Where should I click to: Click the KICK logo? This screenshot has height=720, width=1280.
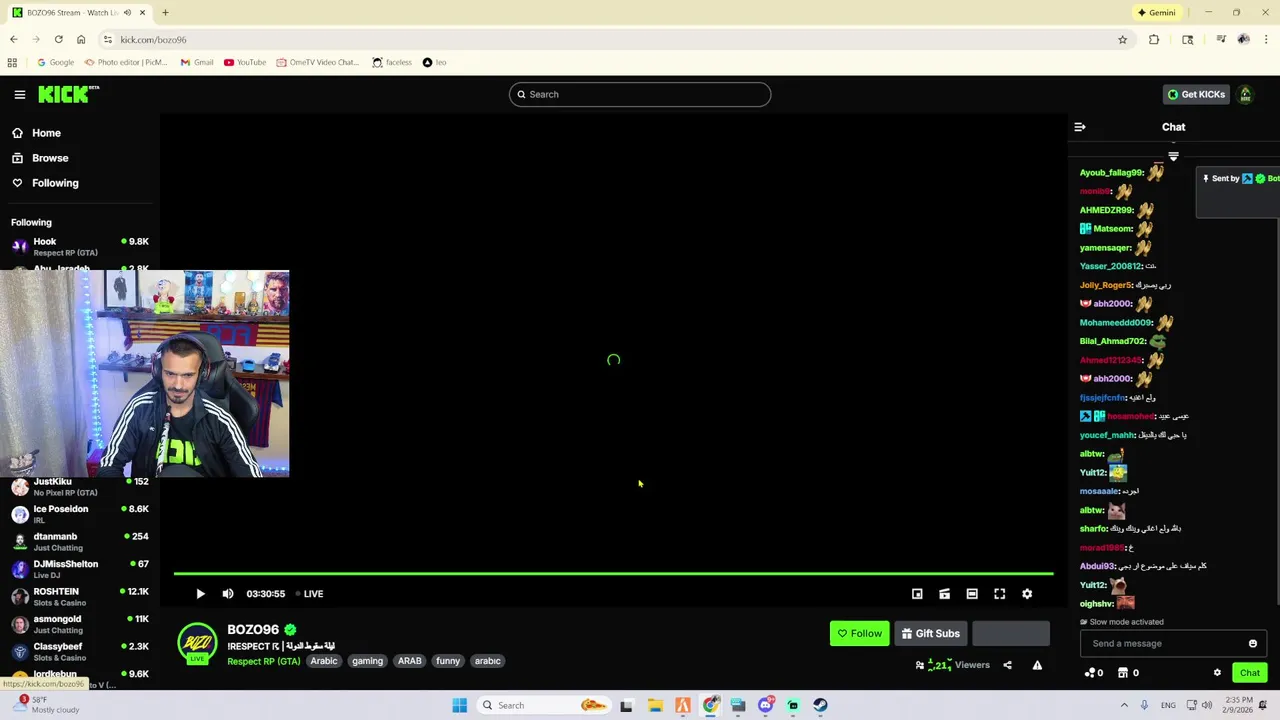(68, 94)
